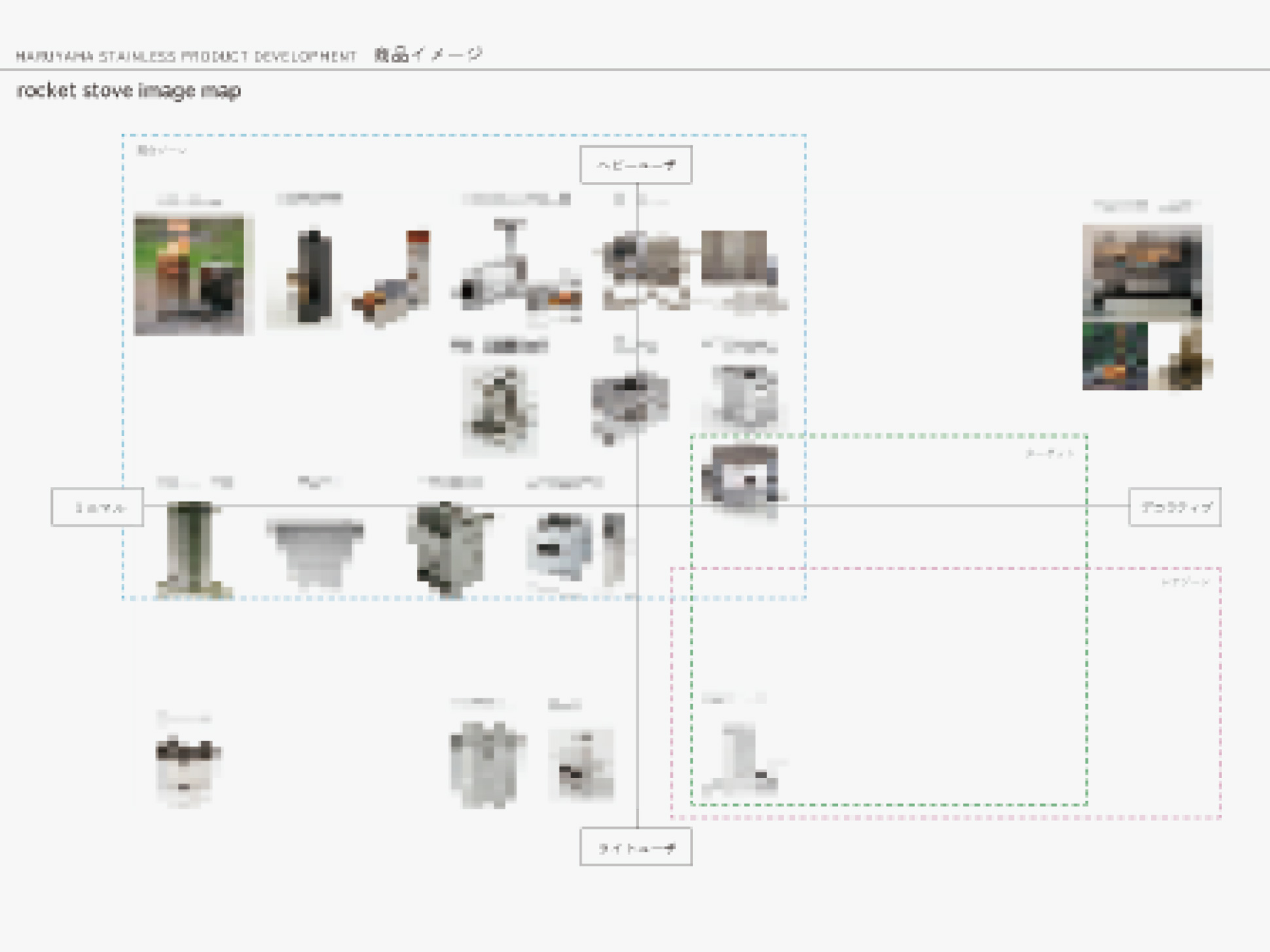Click the ライトユーザー axis label box
Screen dimensions: 1270x952
(636, 847)
